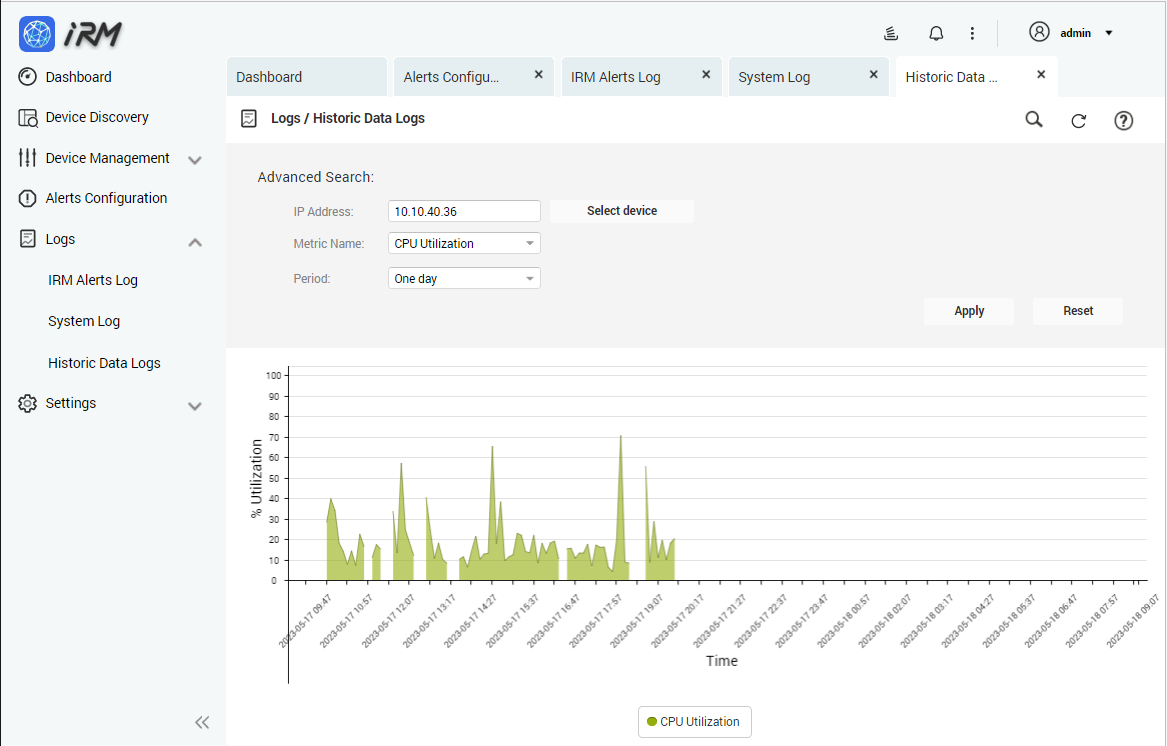Open the notifications bell icon
1167x746 pixels.
coord(935,32)
